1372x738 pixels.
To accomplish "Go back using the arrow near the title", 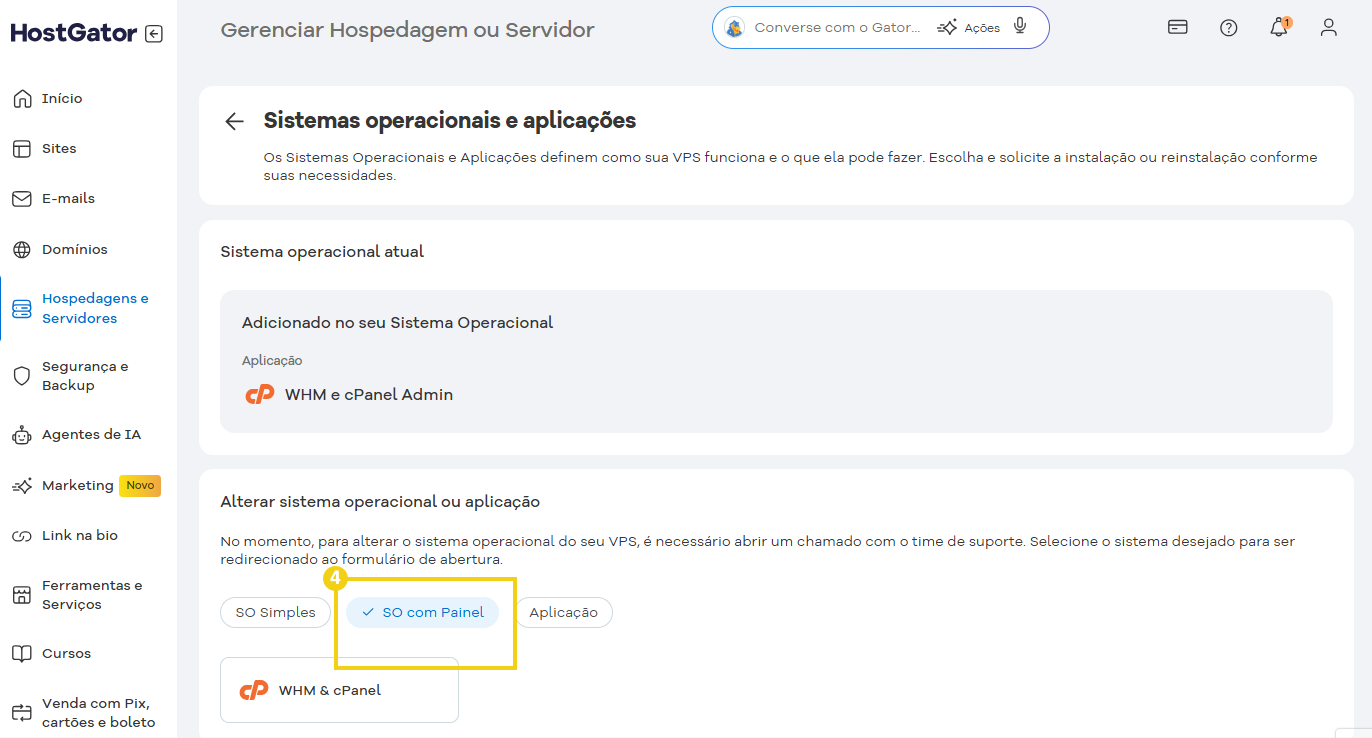I will point(233,120).
